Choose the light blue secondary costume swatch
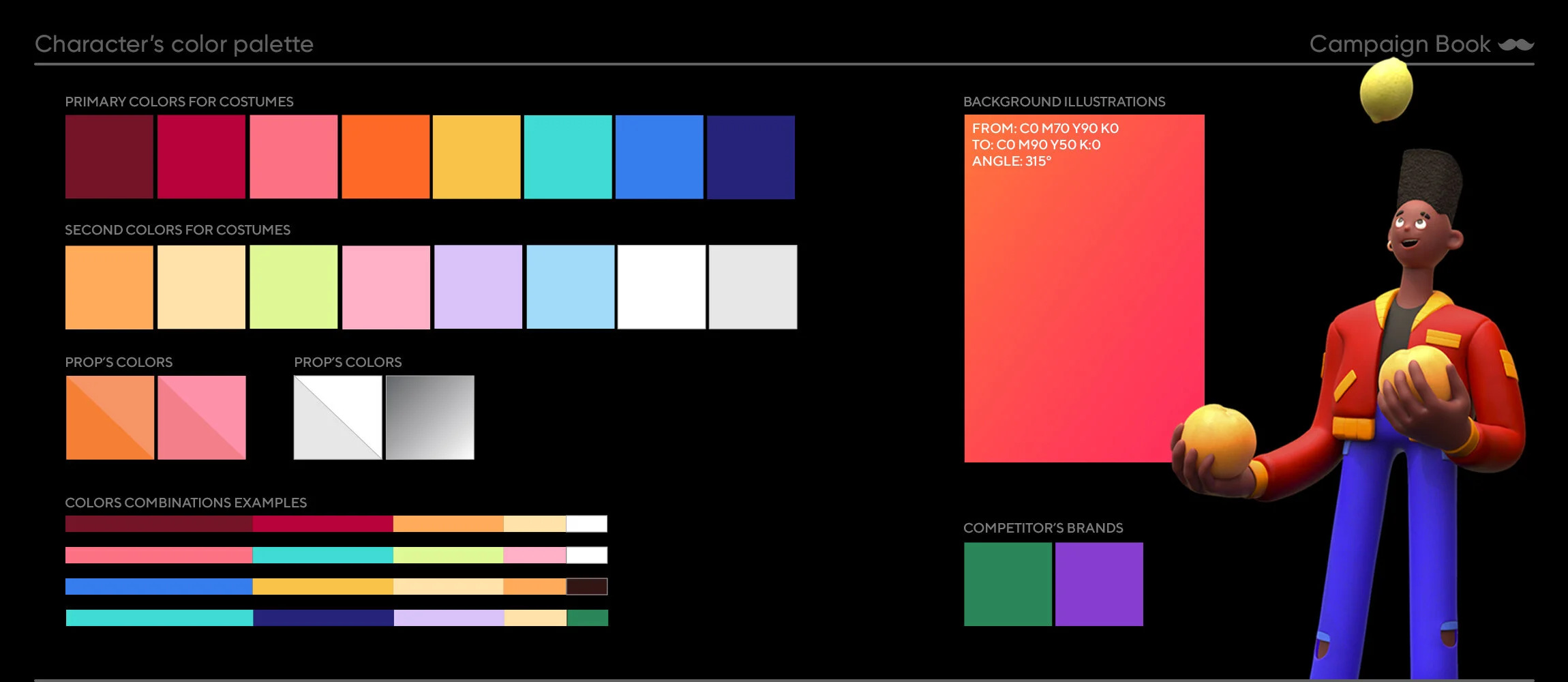Viewport: 1568px width, 682px height. [x=570, y=287]
